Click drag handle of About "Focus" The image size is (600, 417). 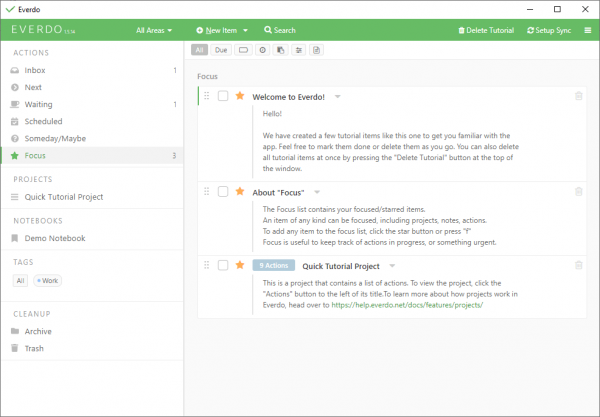(x=207, y=191)
